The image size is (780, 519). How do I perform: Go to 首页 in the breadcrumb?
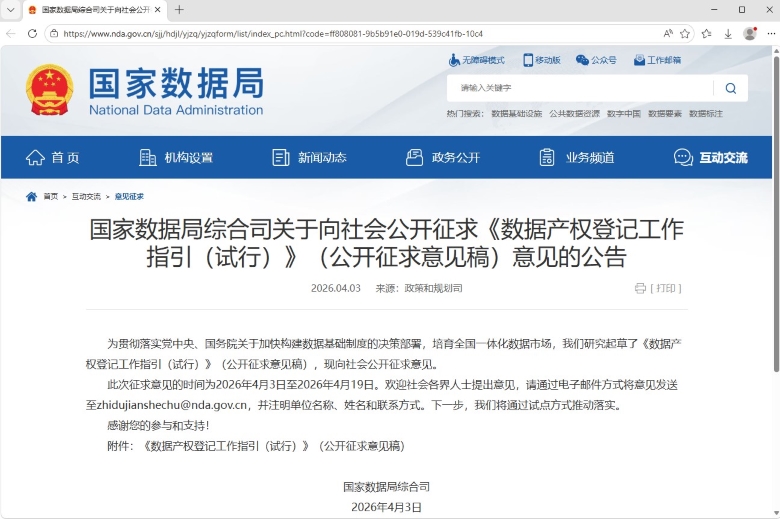pyautogui.click(x=50, y=197)
